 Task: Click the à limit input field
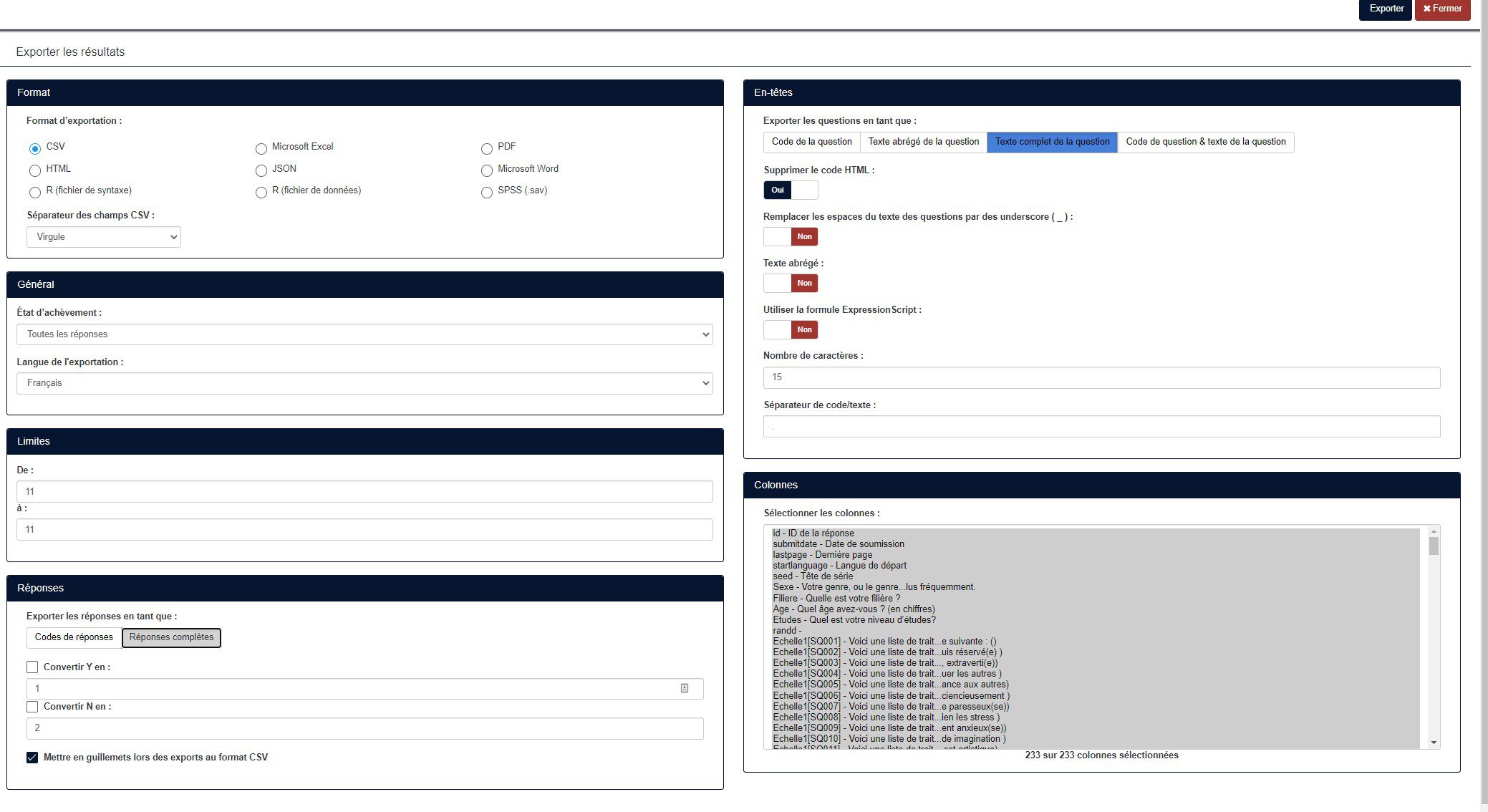[364, 529]
